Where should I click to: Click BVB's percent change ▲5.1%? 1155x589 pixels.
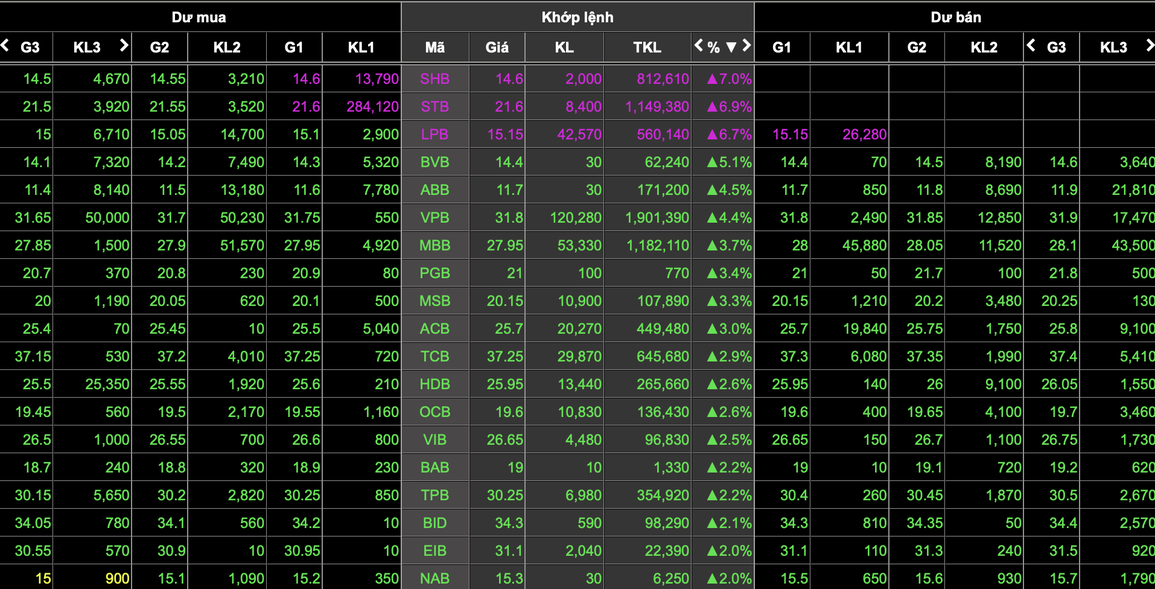tap(729, 162)
